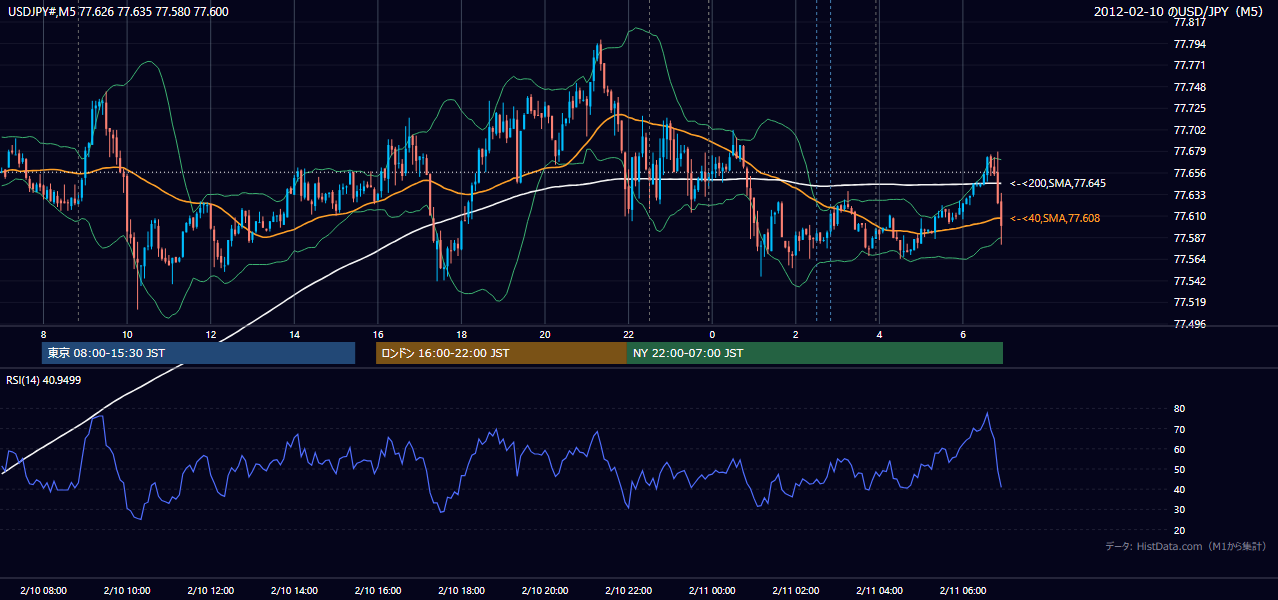Click RSI scale value 30
The width and height of the screenshot is (1278, 600).
click(x=1180, y=509)
